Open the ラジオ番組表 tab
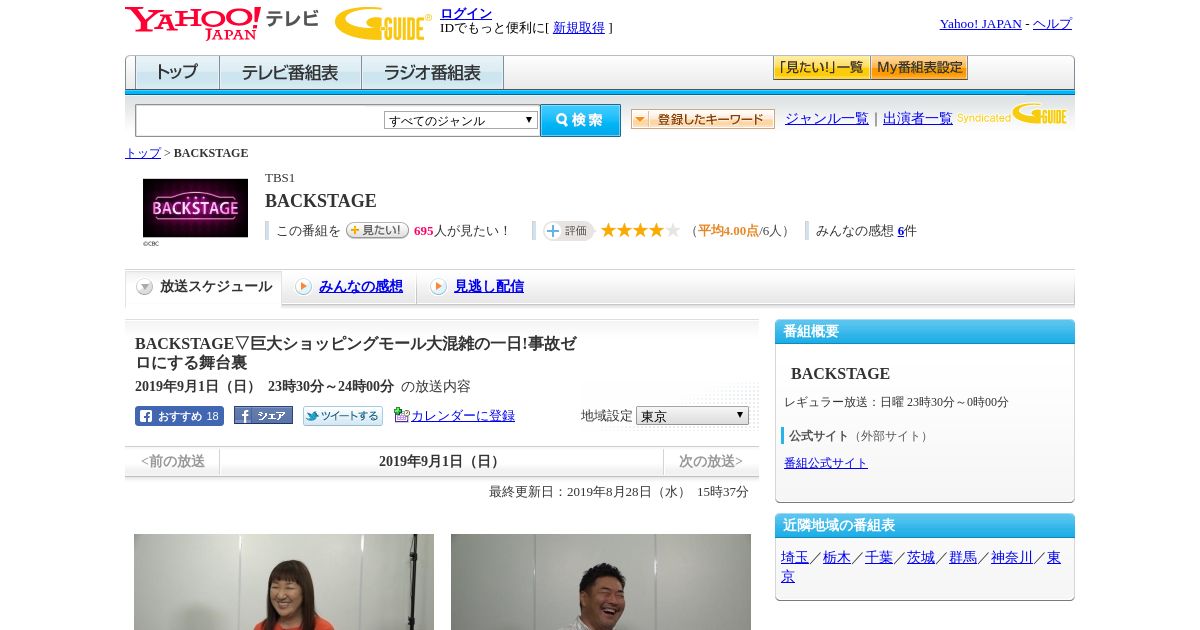The height and width of the screenshot is (630, 1200). [x=432, y=72]
